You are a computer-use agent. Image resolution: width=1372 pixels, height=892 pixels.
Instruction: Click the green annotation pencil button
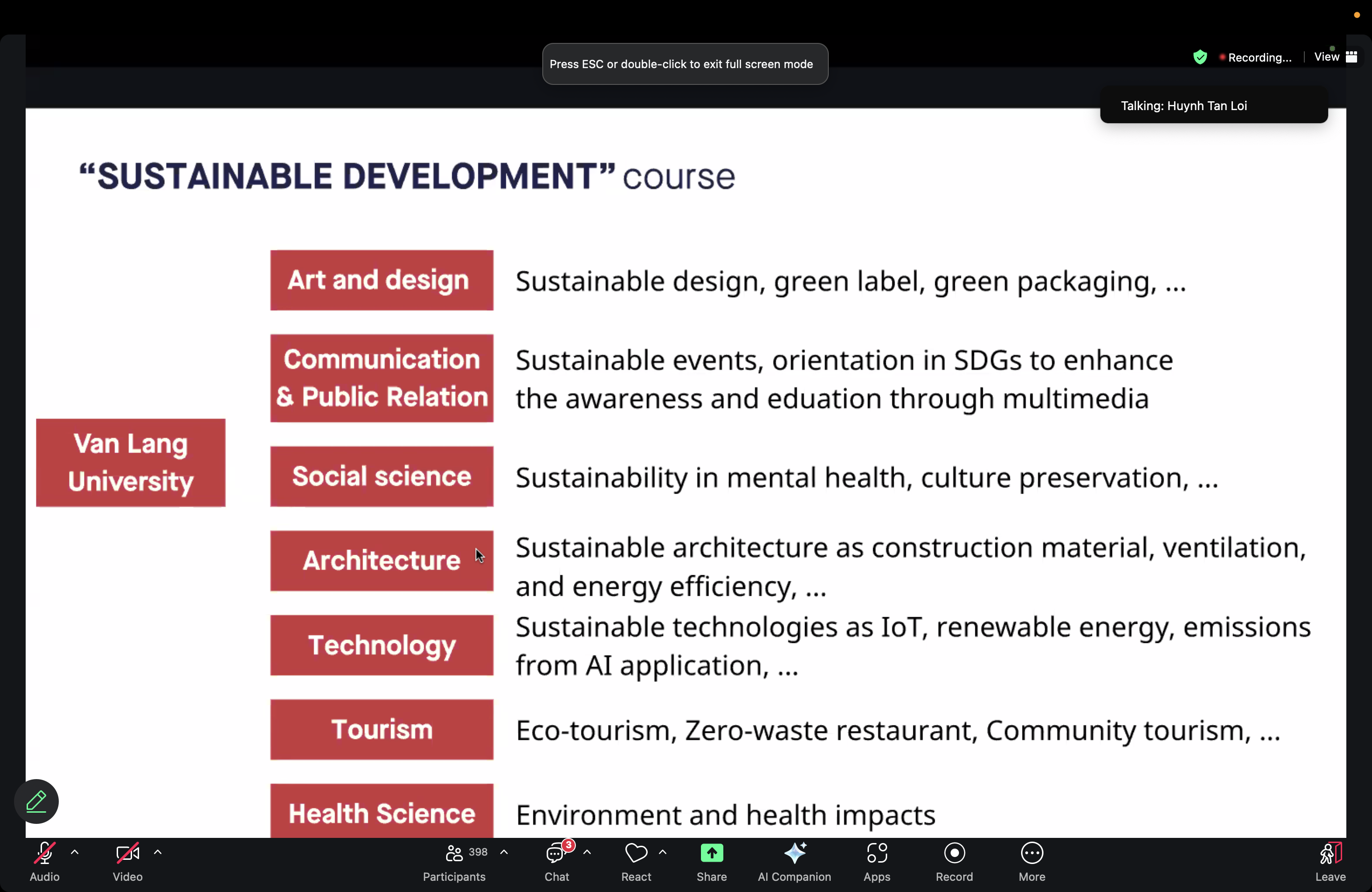(36, 801)
